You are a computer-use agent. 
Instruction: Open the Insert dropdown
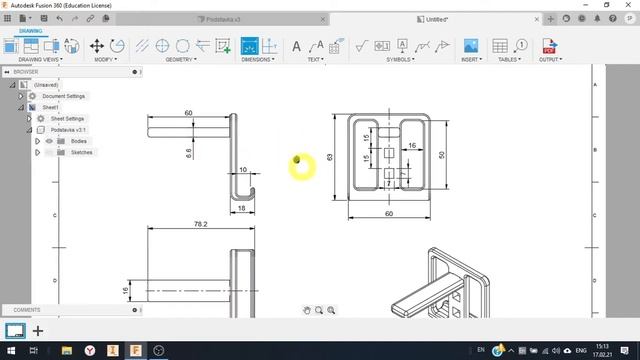pos(471,60)
